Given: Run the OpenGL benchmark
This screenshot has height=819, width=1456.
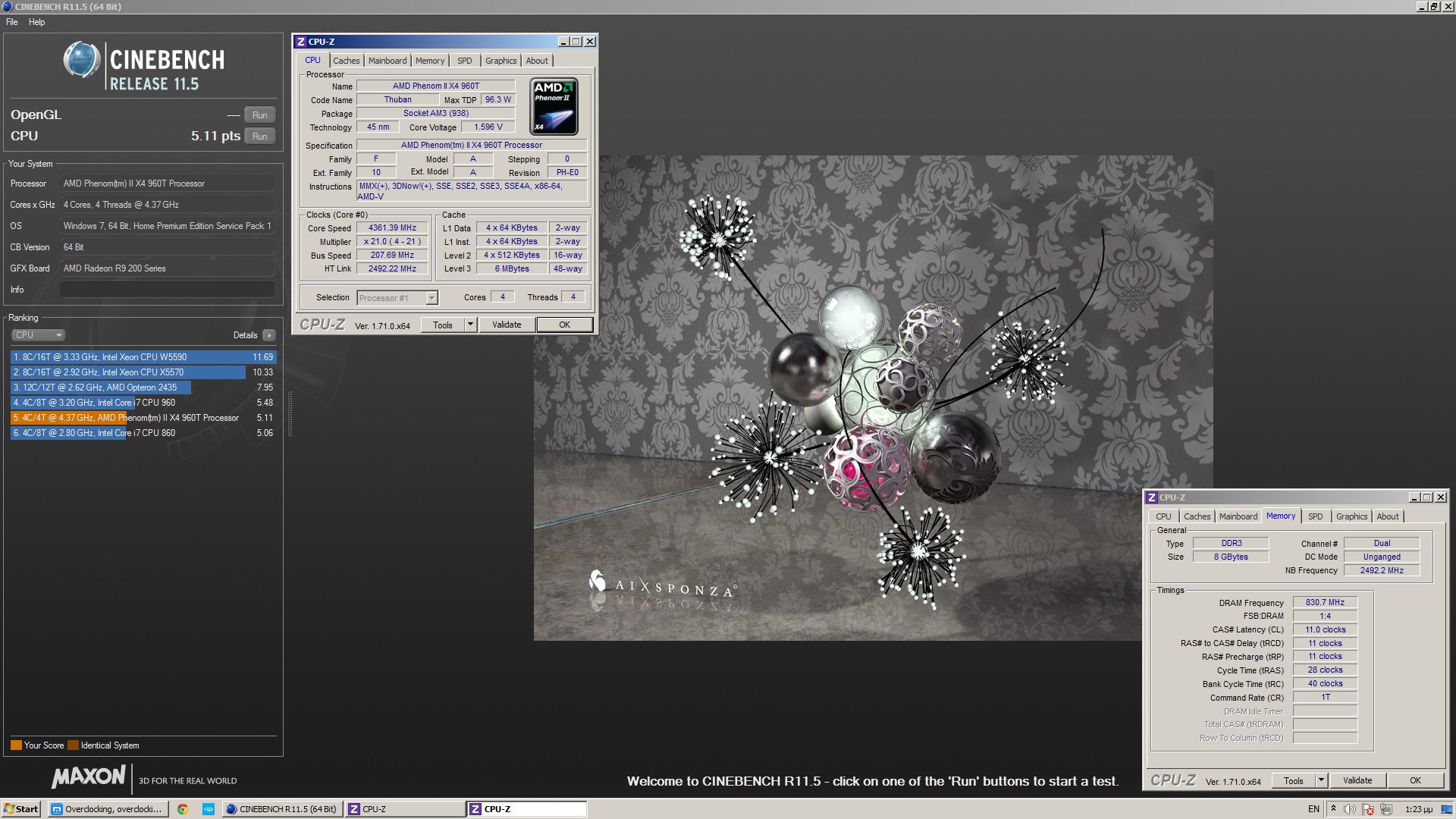Looking at the screenshot, I should click(259, 115).
